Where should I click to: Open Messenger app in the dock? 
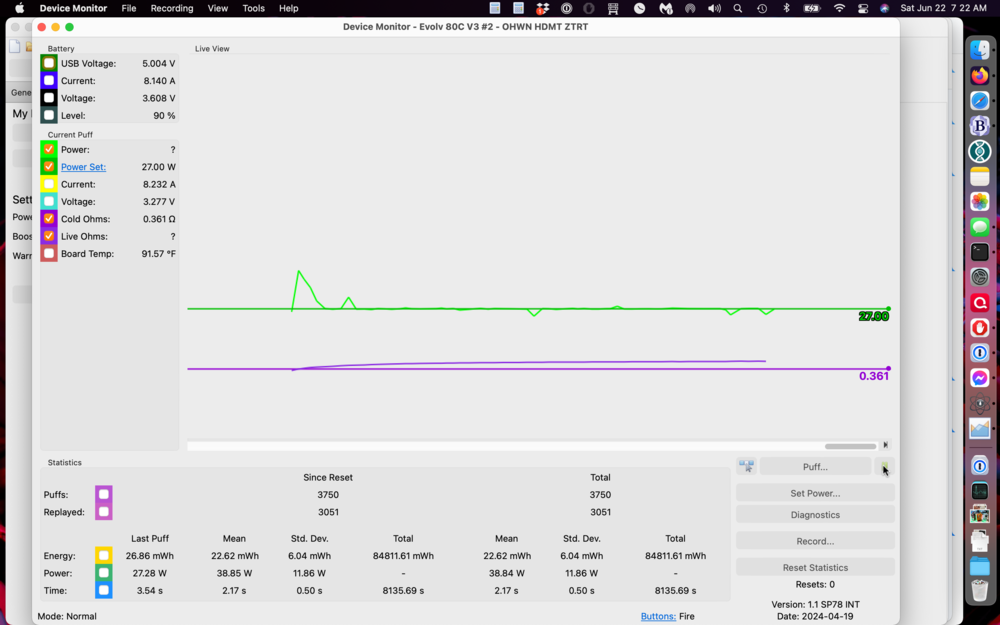click(x=980, y=378)
